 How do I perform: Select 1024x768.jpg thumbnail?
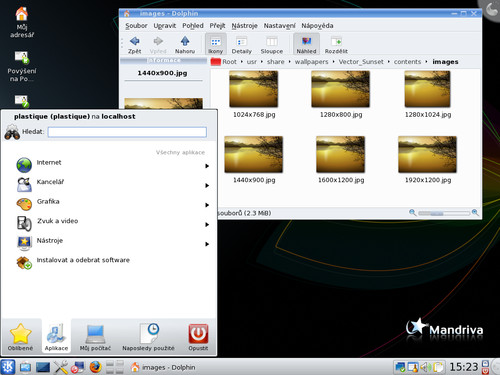(253, 89)
